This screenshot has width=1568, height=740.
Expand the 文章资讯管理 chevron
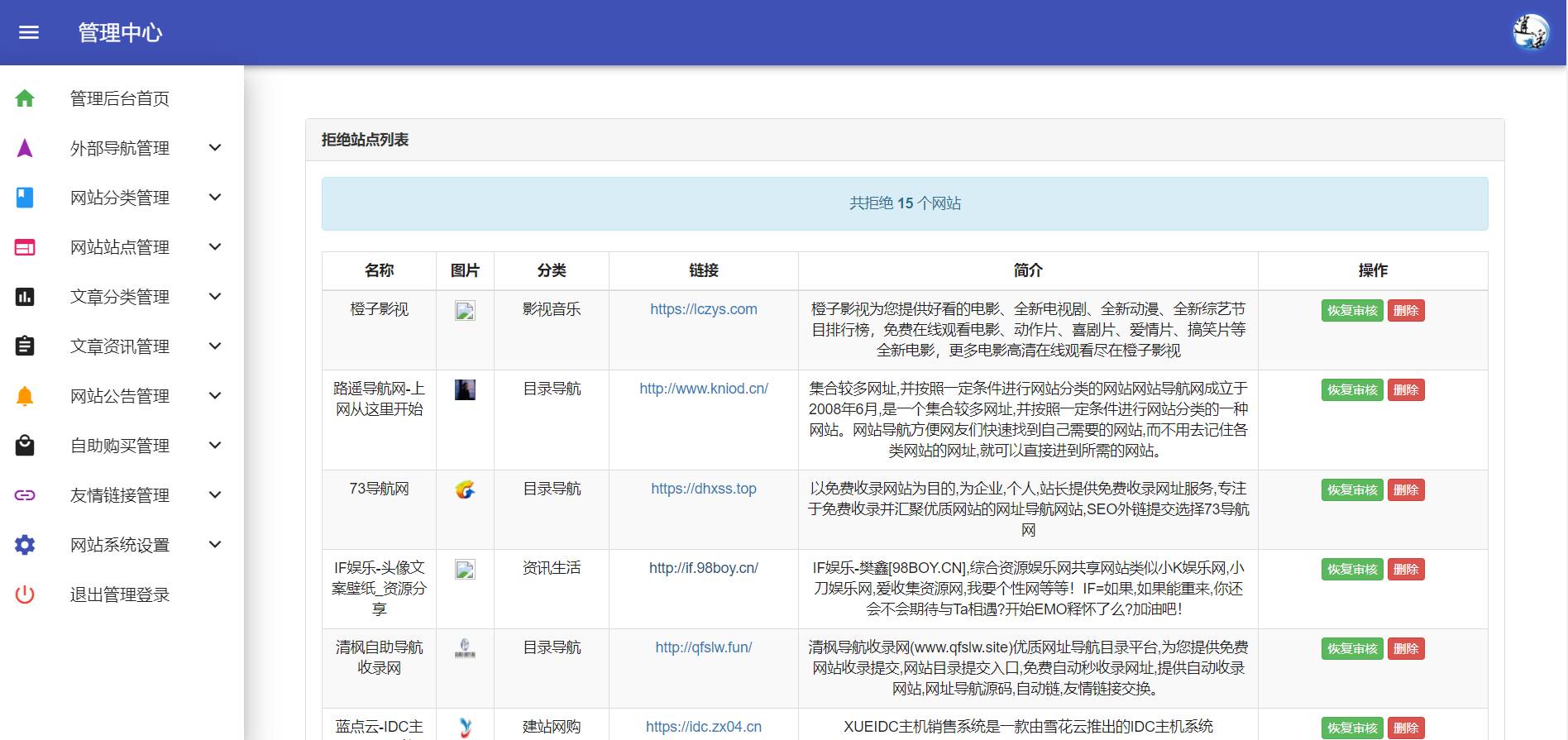pyautogui.click(x=215, y=346)
